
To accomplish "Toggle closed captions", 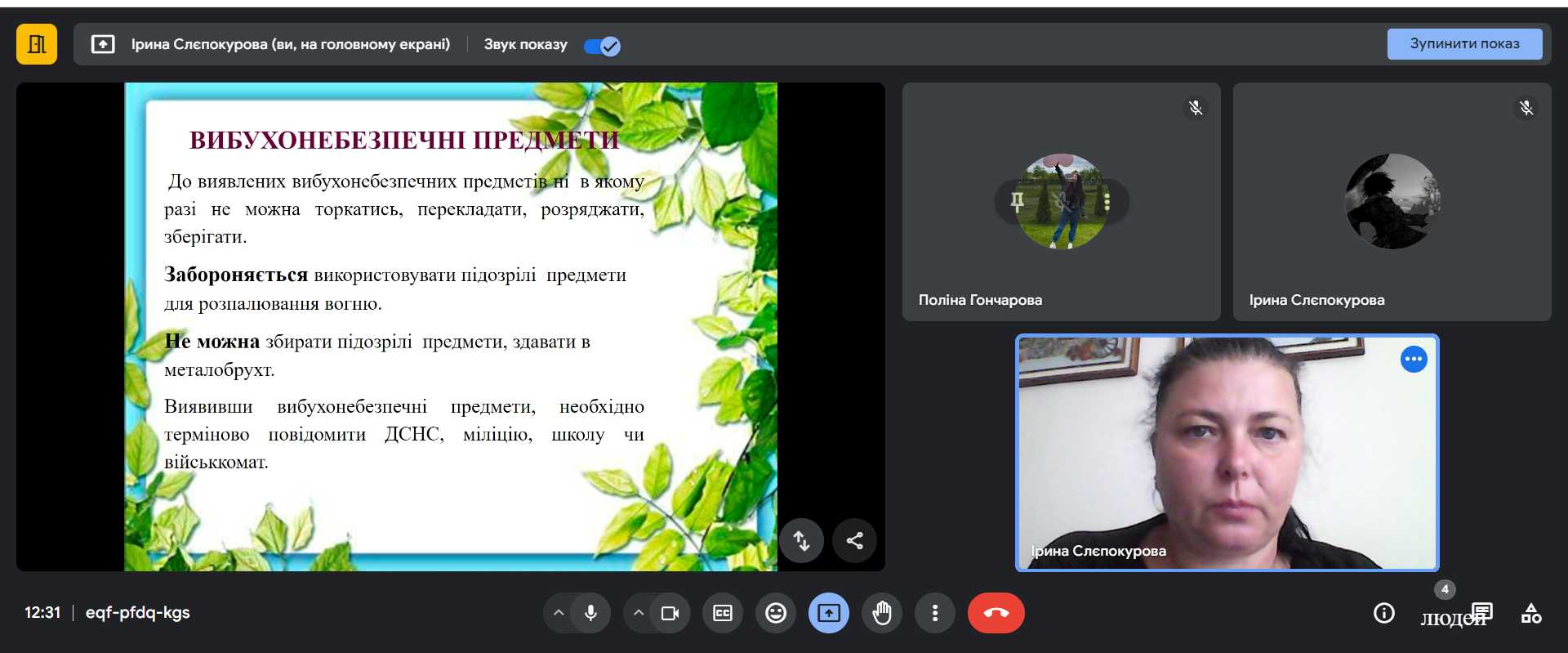I will 723,613.
